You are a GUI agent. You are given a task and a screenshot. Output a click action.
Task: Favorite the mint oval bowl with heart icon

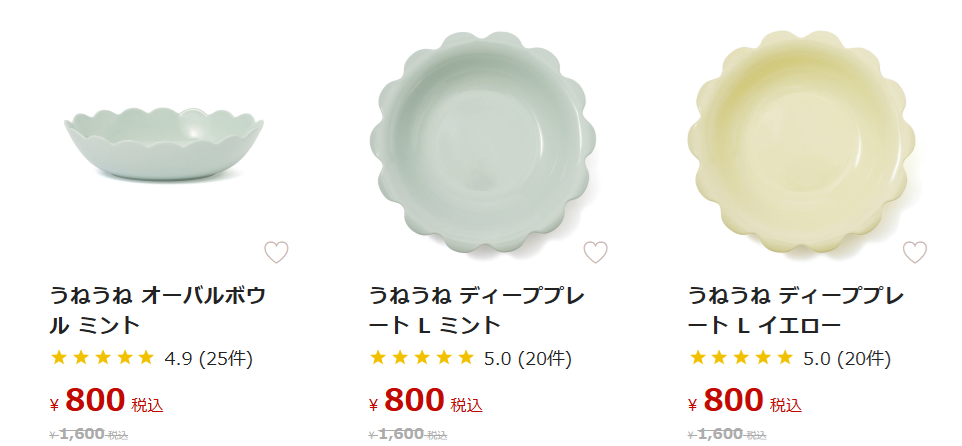click(276, 252)
